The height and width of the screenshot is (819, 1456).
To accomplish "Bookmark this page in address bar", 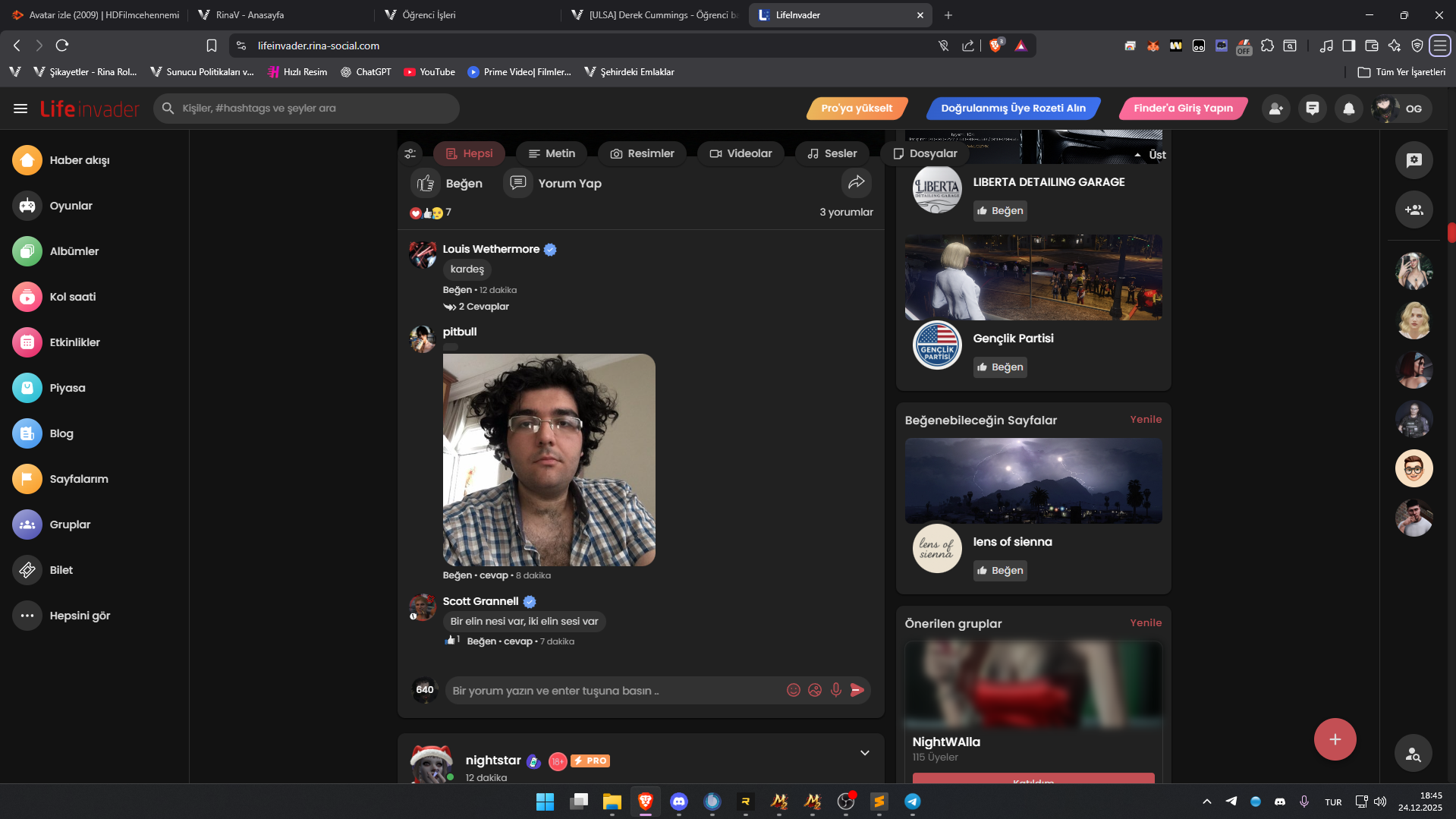I will tap(212, 46).
